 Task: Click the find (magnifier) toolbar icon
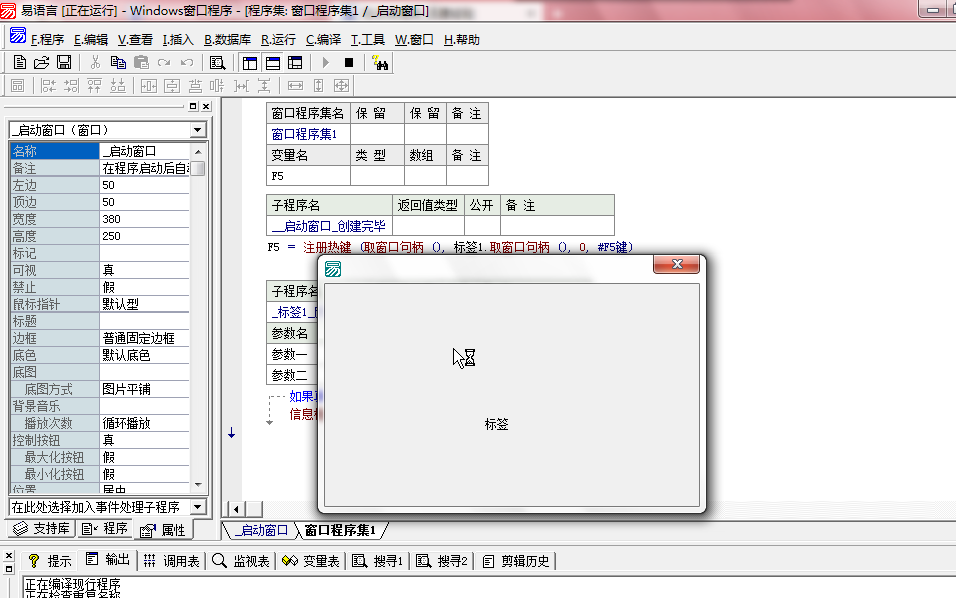[217, 62]
